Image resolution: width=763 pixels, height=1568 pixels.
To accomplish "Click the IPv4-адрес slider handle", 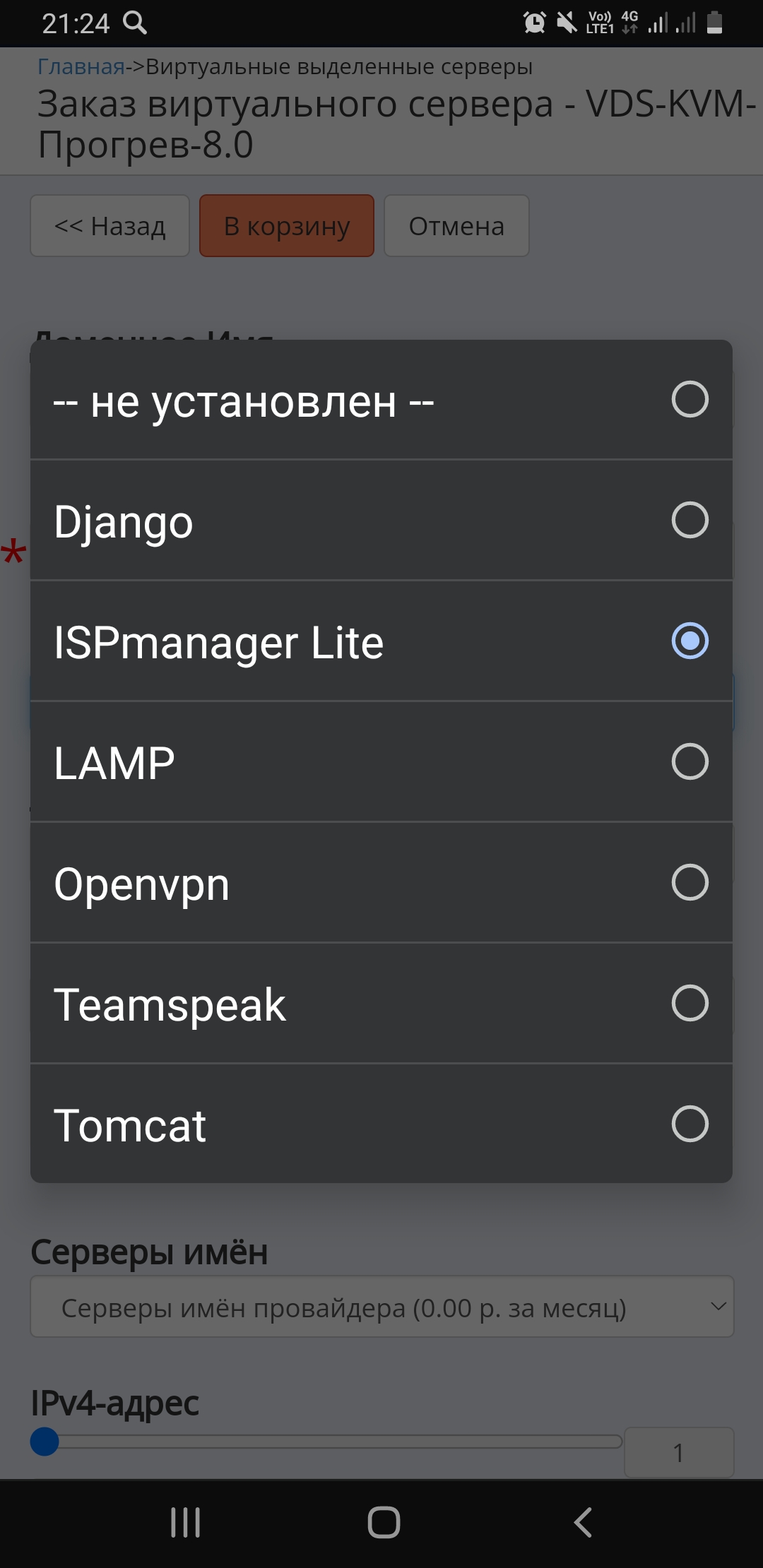I will pos(45,1442).
